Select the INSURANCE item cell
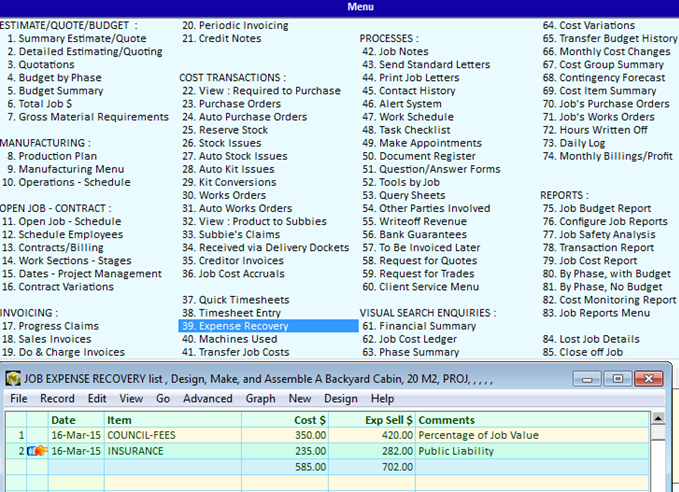 [173, 451]
